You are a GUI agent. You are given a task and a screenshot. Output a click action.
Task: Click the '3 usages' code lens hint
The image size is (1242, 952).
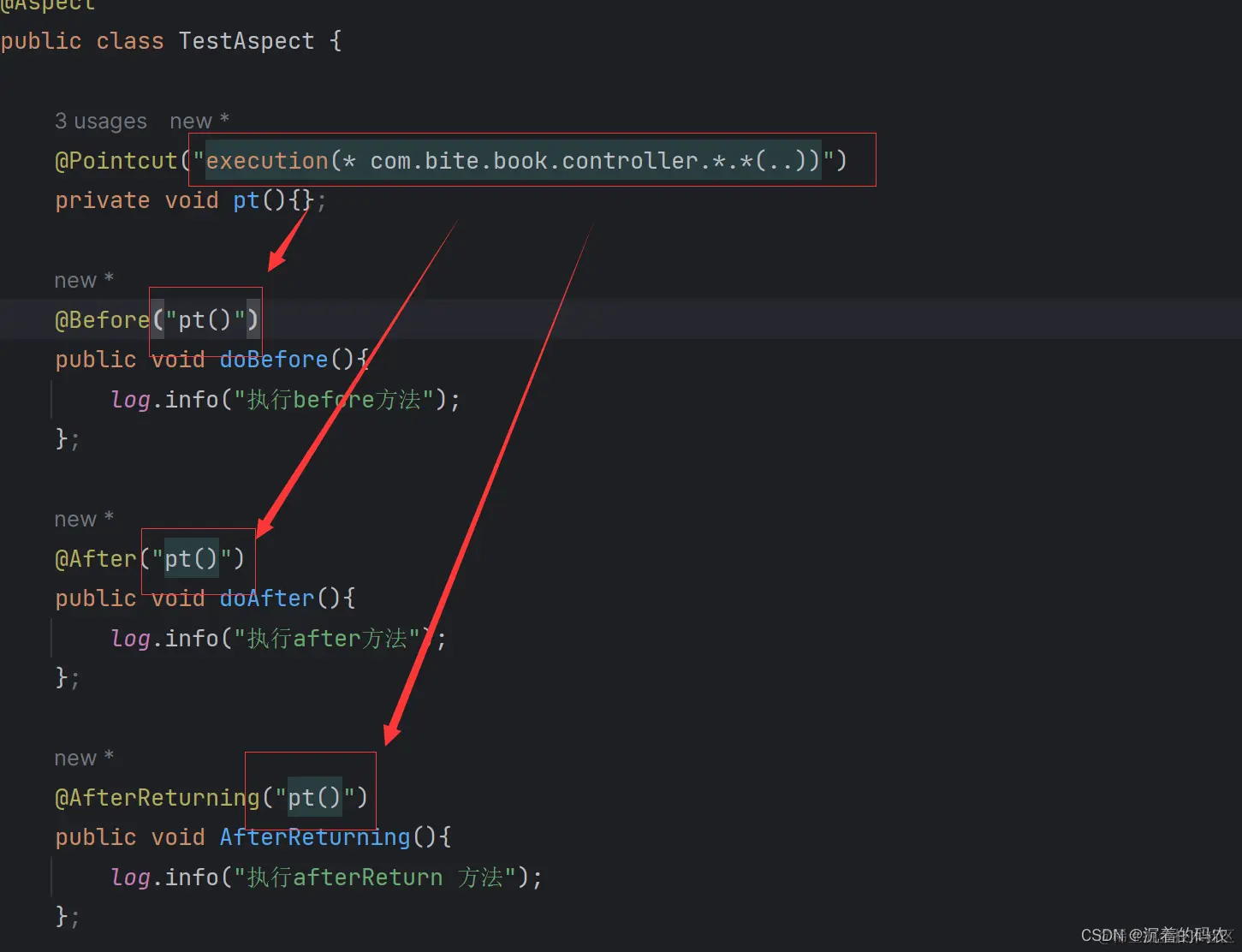(x=101, y=122)
